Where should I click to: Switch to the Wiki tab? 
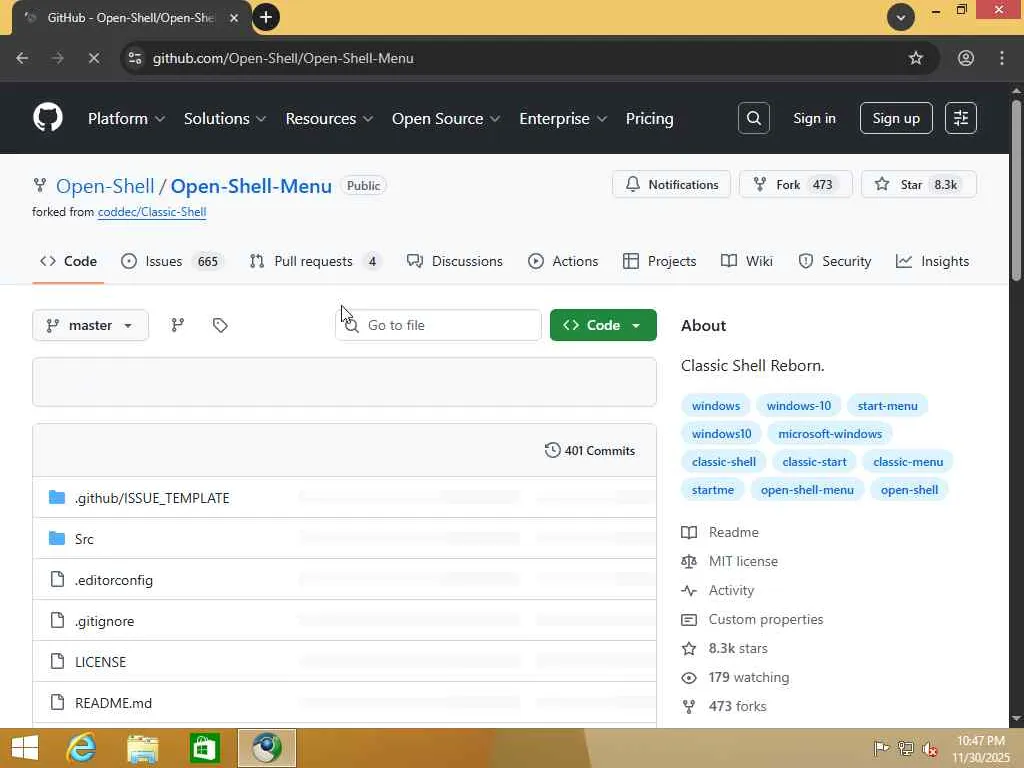746,261
